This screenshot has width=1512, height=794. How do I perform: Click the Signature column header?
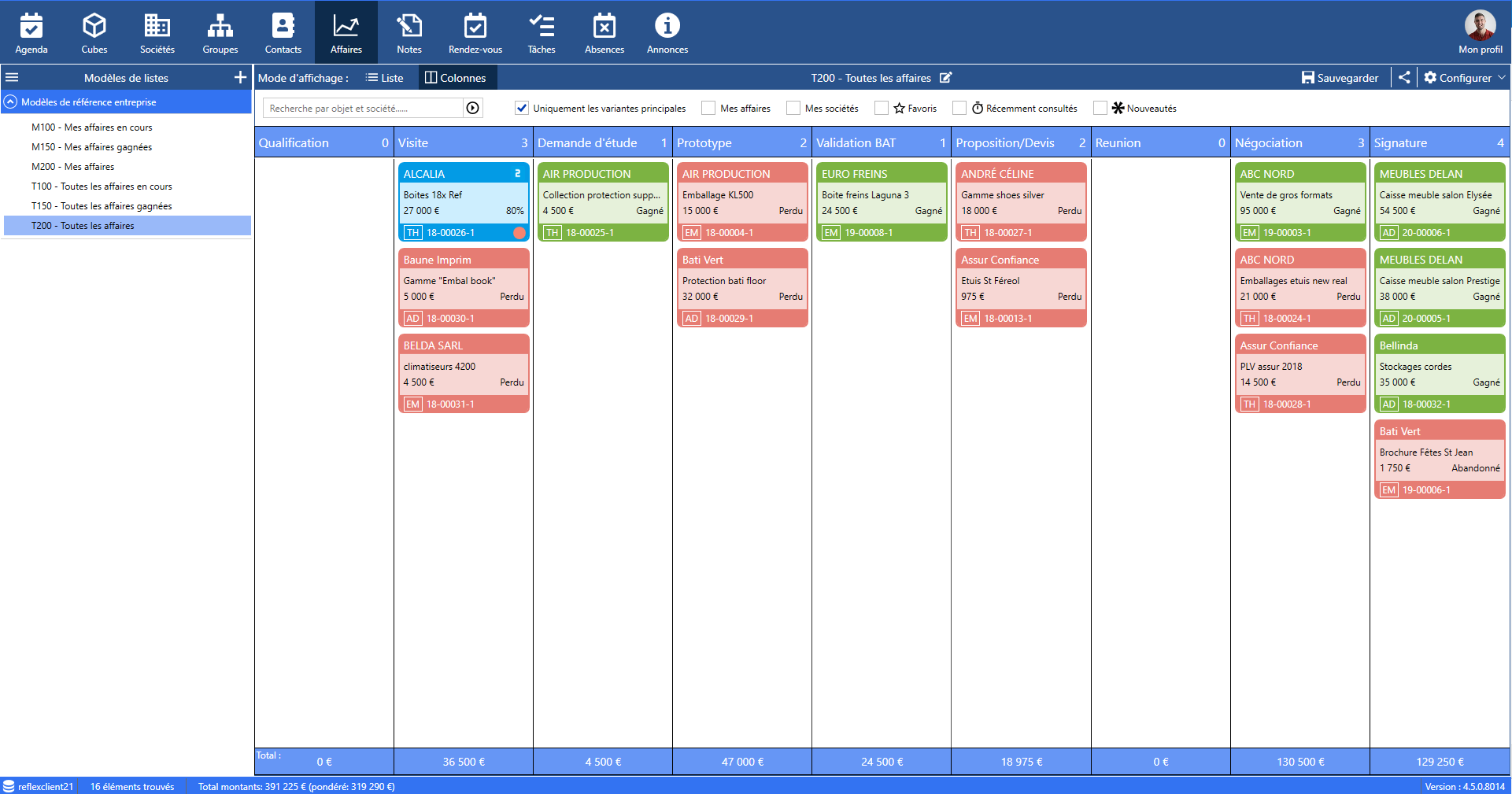(x=1439, y=142)
